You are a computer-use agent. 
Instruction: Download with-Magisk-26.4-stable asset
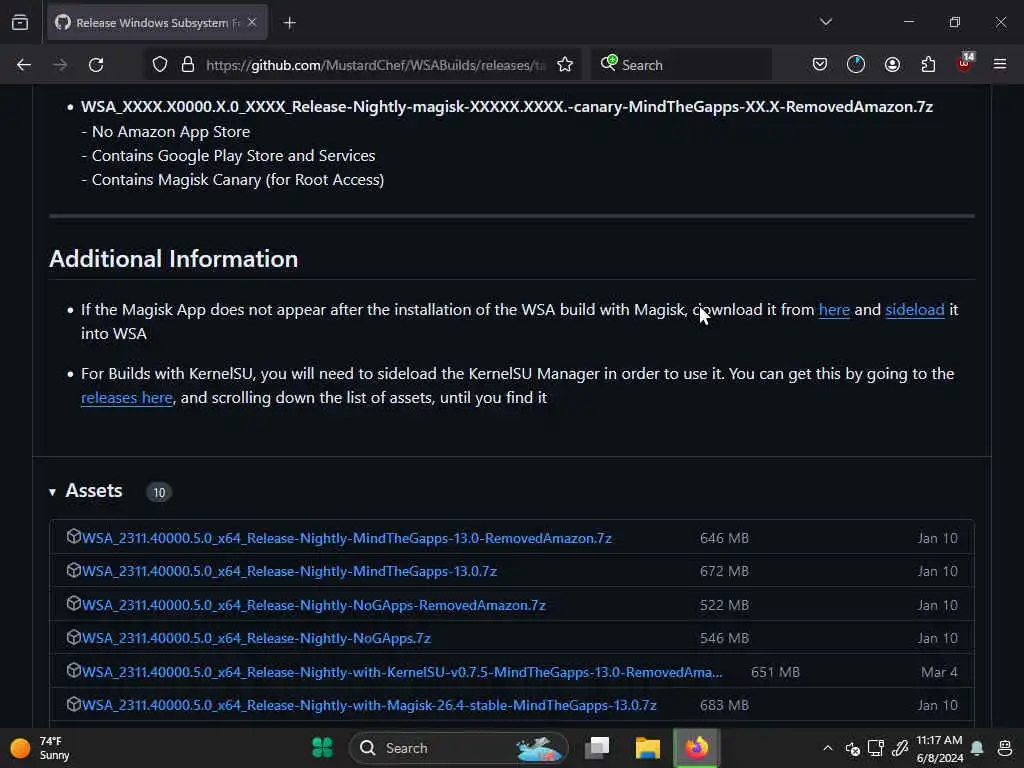[x=369, y=705]
